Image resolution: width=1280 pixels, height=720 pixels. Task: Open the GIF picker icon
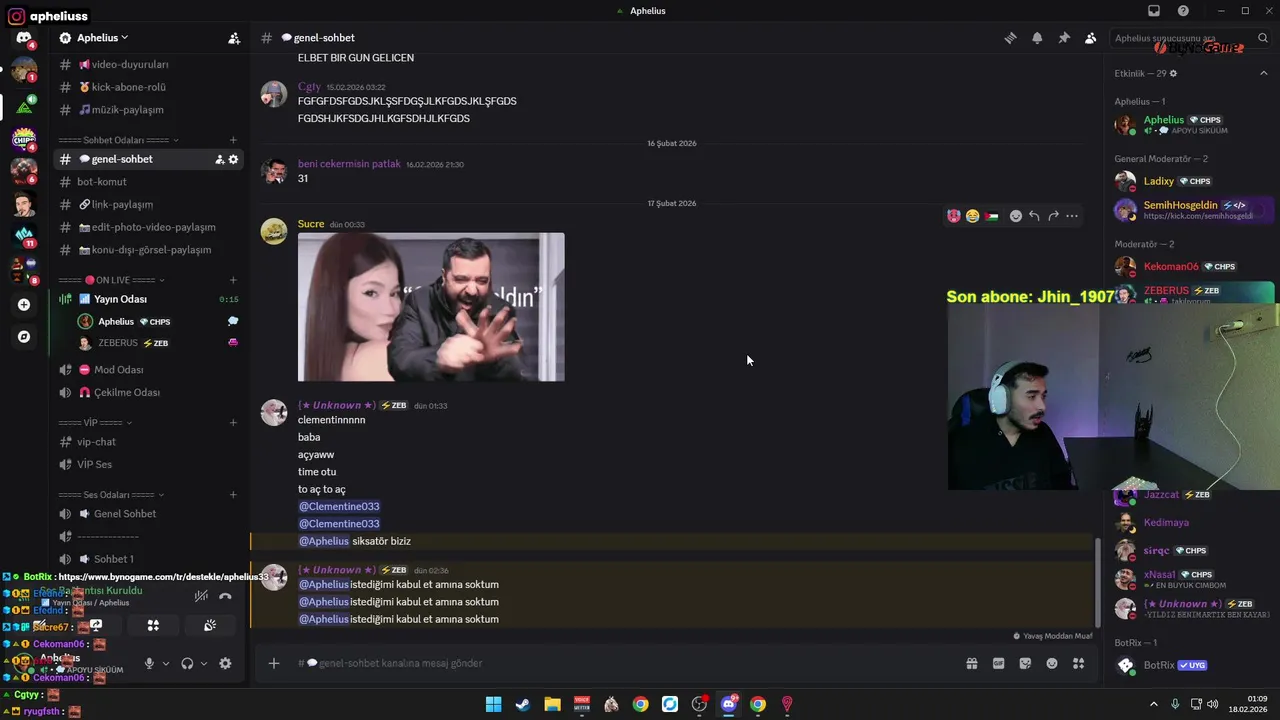998,663
